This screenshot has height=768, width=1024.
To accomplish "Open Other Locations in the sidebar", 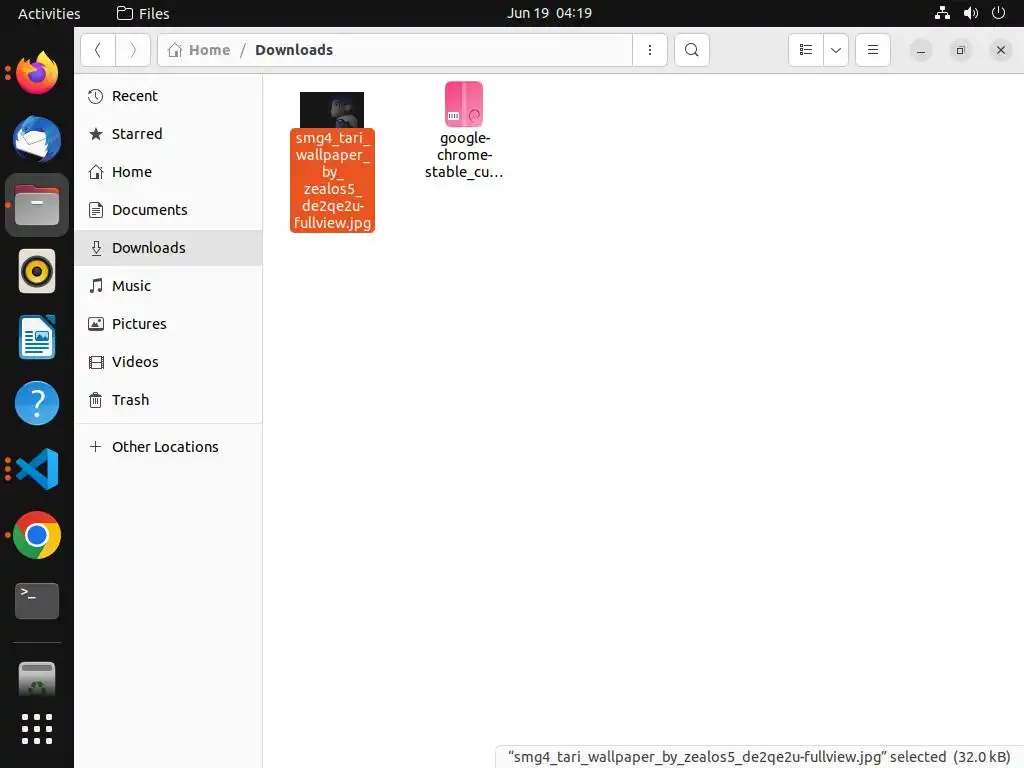I will pos(168,447).
